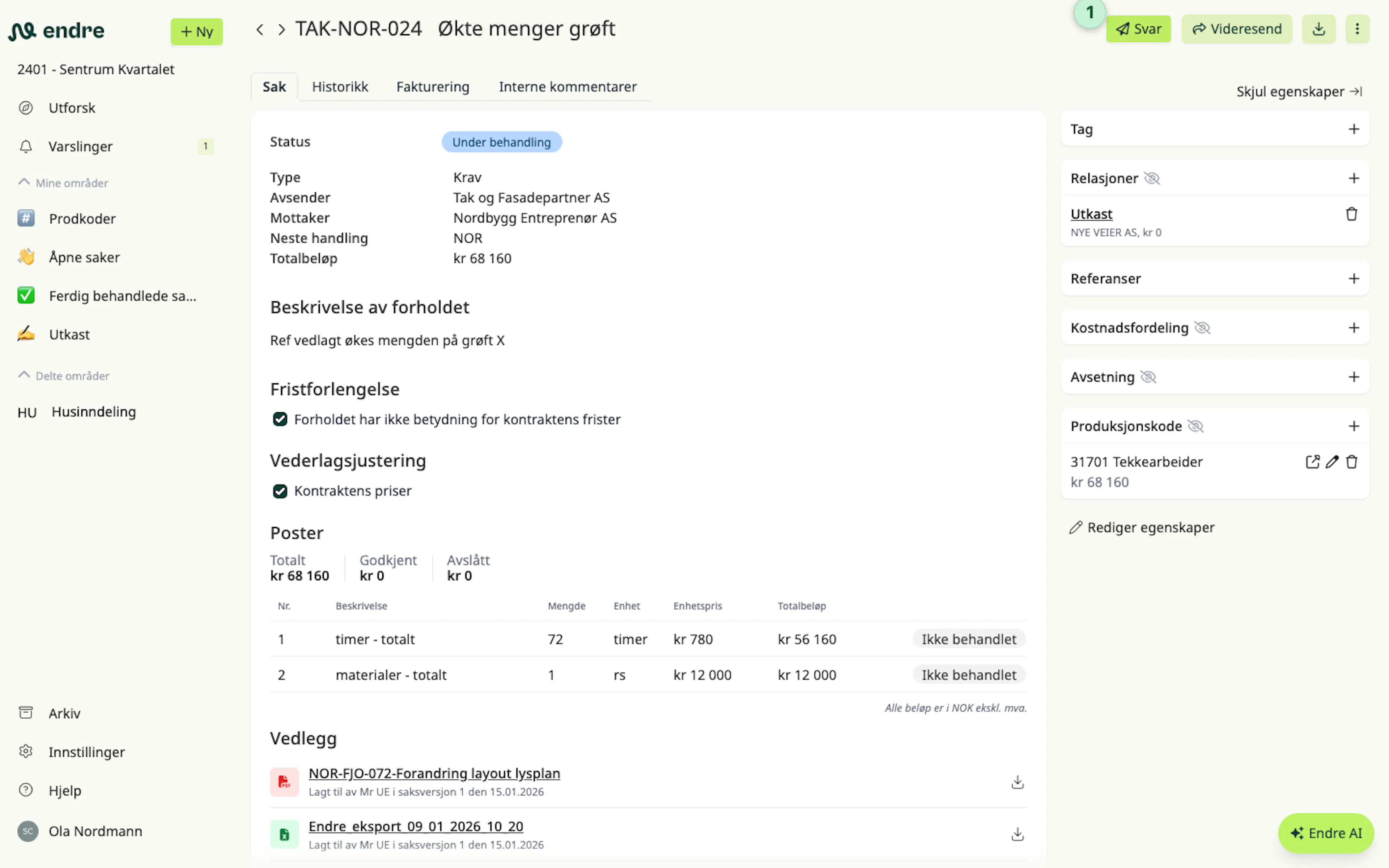This screenshot has height=868, width=1389.
Task: Click the Varslinger count badge '1'
Action: (x=205, y=146)
